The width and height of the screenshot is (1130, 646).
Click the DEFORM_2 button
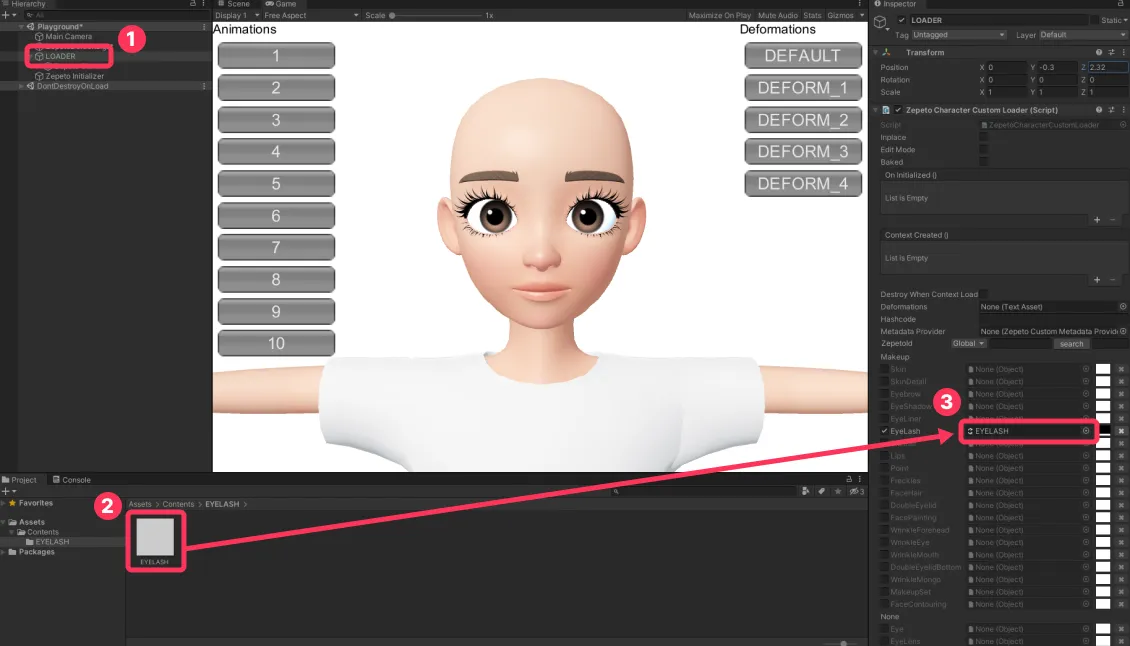[x=803, y=120]
